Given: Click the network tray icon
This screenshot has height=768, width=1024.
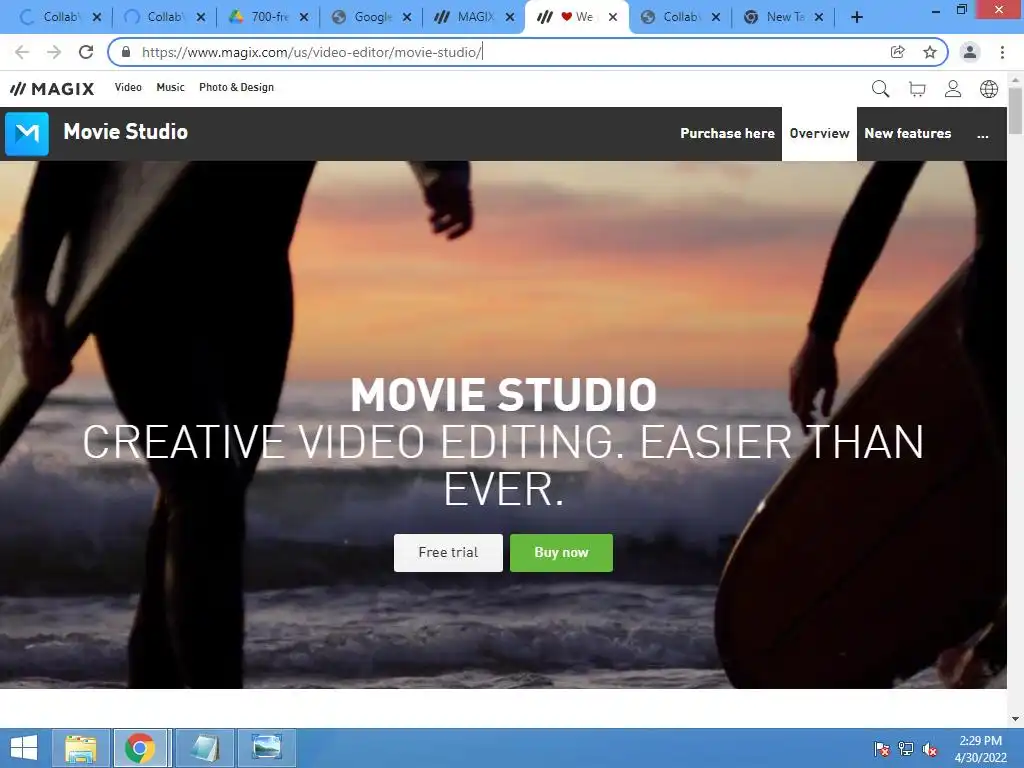Looking at the screenshot, I should (x=906, y=749).
